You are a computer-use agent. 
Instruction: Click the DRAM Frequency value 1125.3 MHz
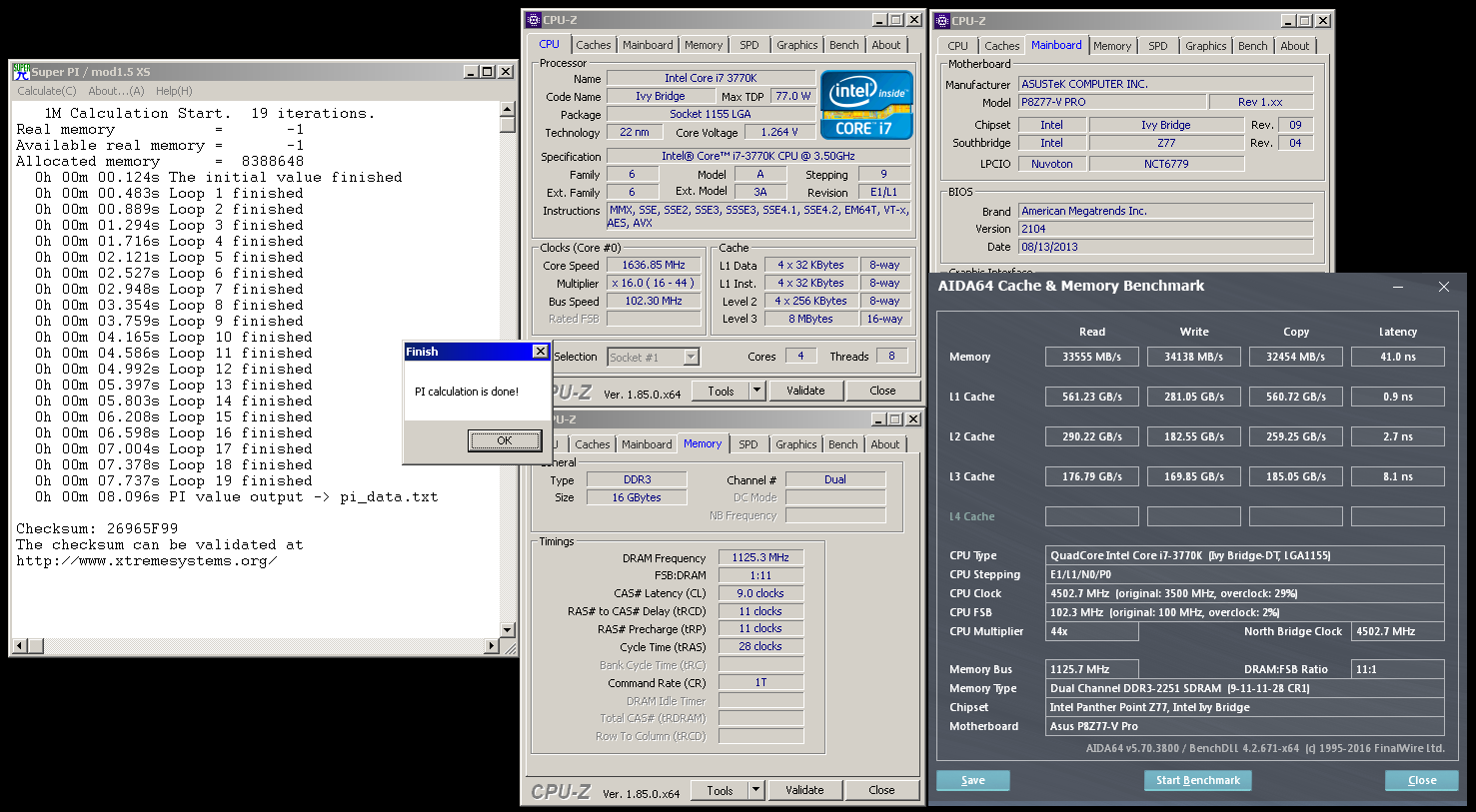(760, 558)
